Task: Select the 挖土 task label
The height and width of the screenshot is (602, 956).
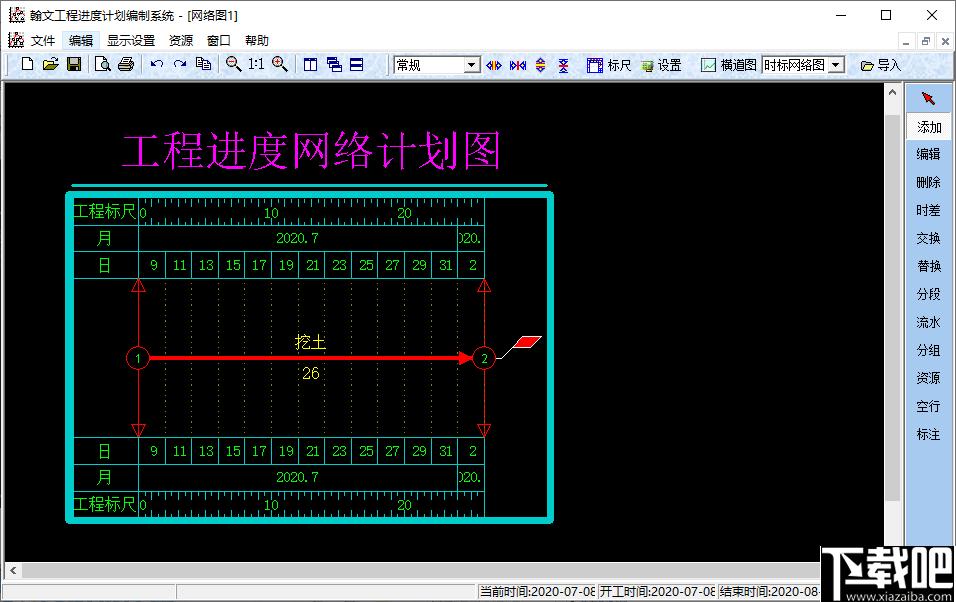Action: pyautogui.click(x=310, y=342)
